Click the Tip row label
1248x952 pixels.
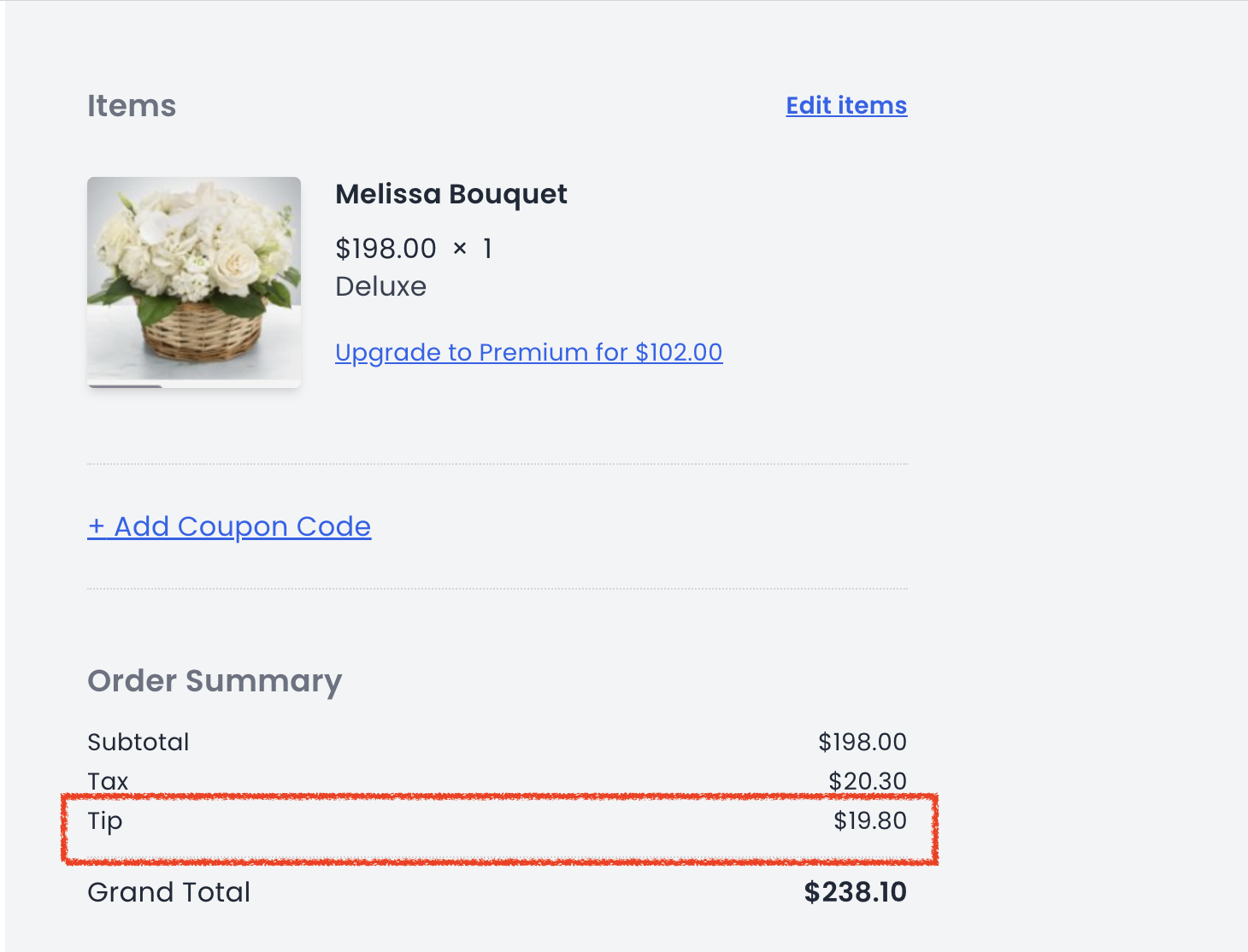tap(105, 821)
